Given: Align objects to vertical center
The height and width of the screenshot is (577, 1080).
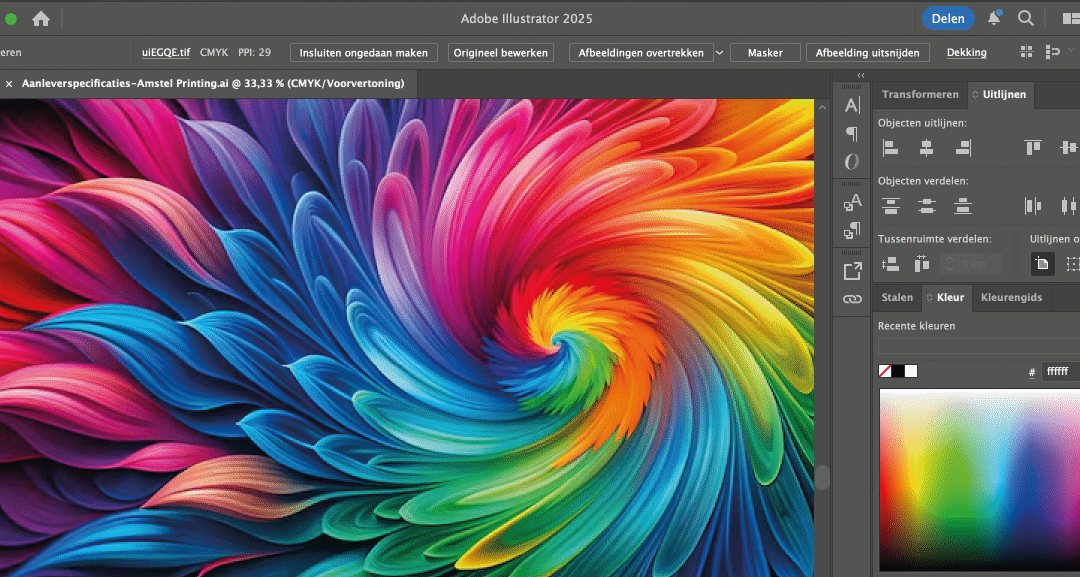Looking at the screenshot, I should (x=1068, y=147).
